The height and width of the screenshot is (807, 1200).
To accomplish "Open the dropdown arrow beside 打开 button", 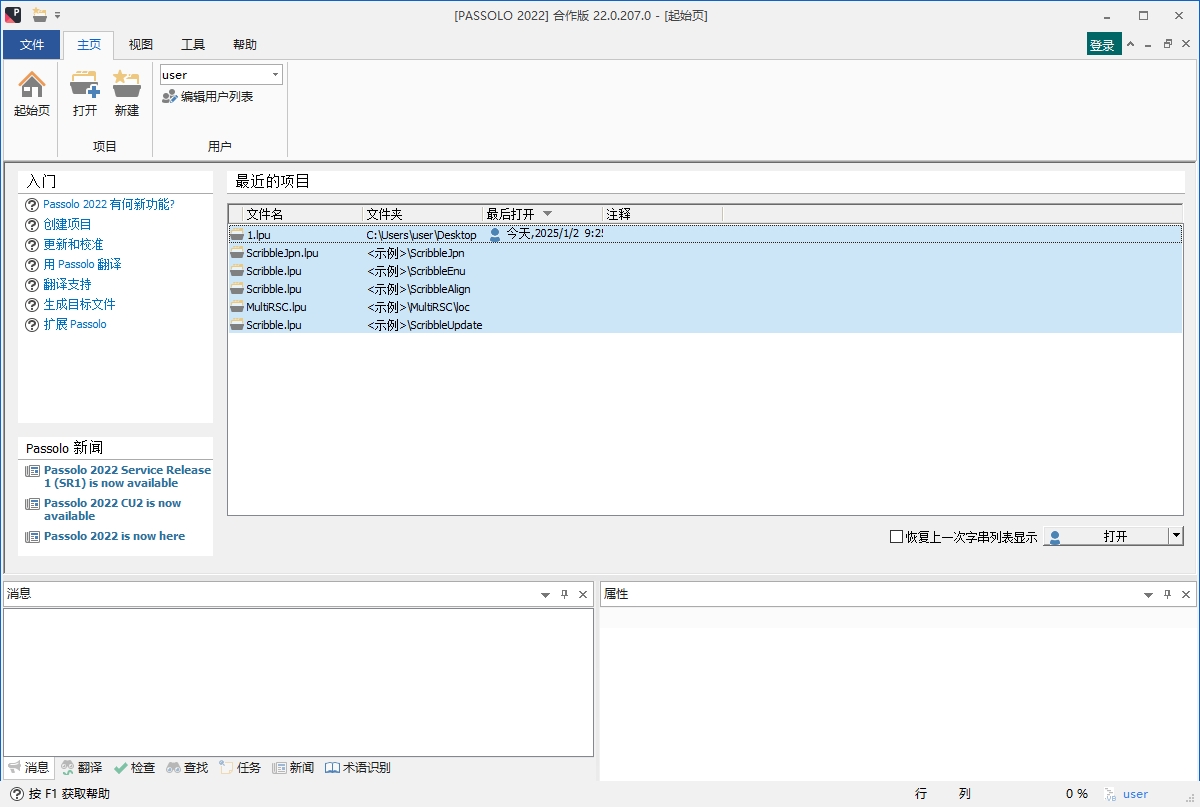I will [1176, 536].
